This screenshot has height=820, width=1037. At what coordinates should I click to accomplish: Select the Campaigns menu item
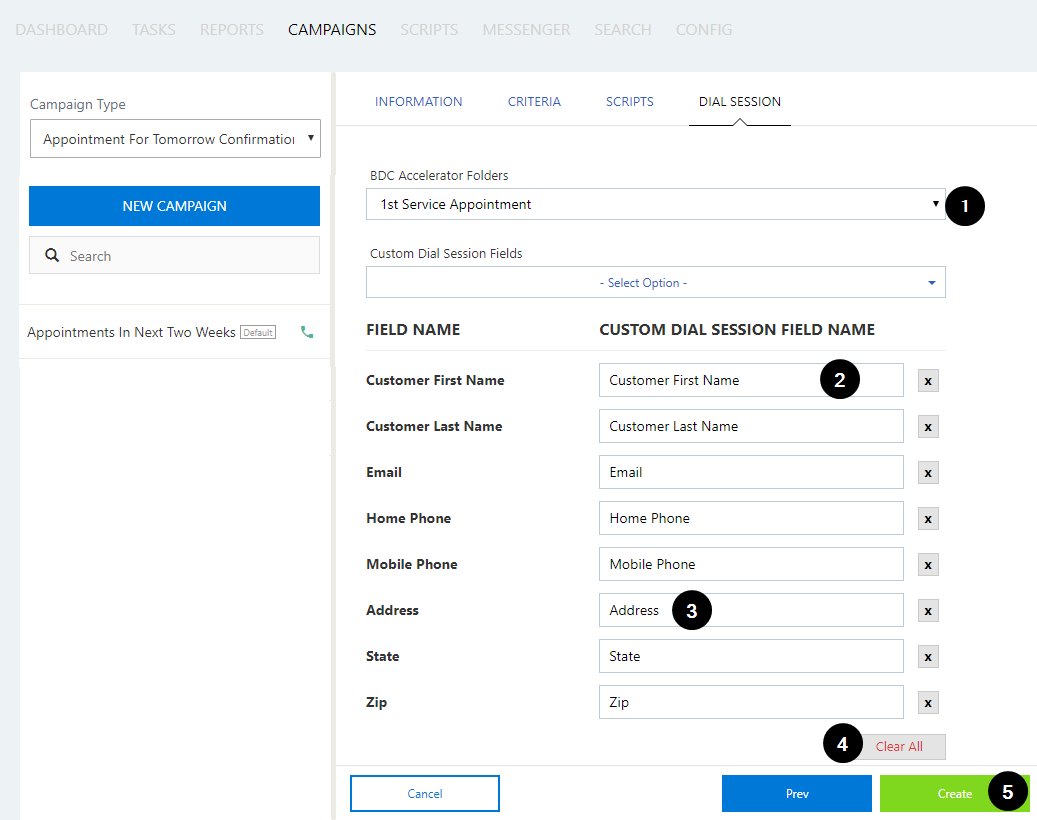pyautogui.click(x=332, y=30)
